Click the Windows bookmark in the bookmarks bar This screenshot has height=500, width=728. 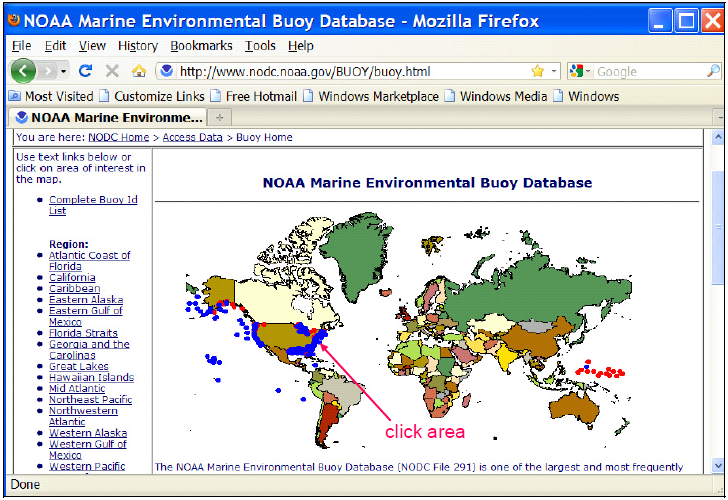click(586, 96)
